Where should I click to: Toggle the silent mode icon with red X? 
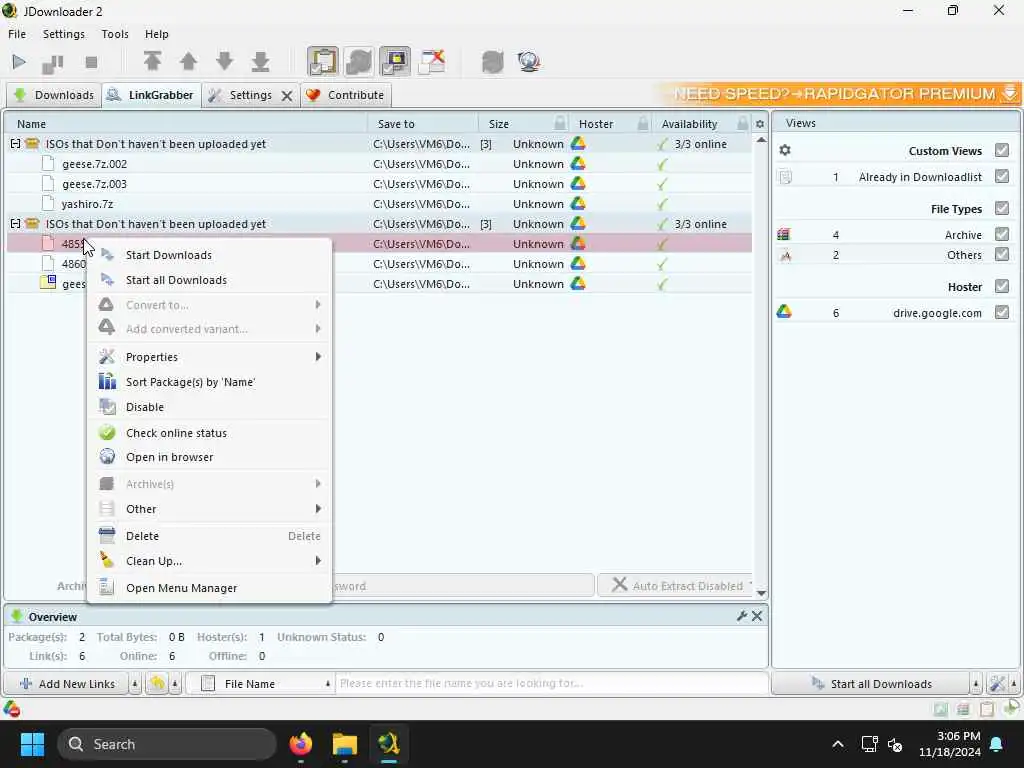click(432, 61)
